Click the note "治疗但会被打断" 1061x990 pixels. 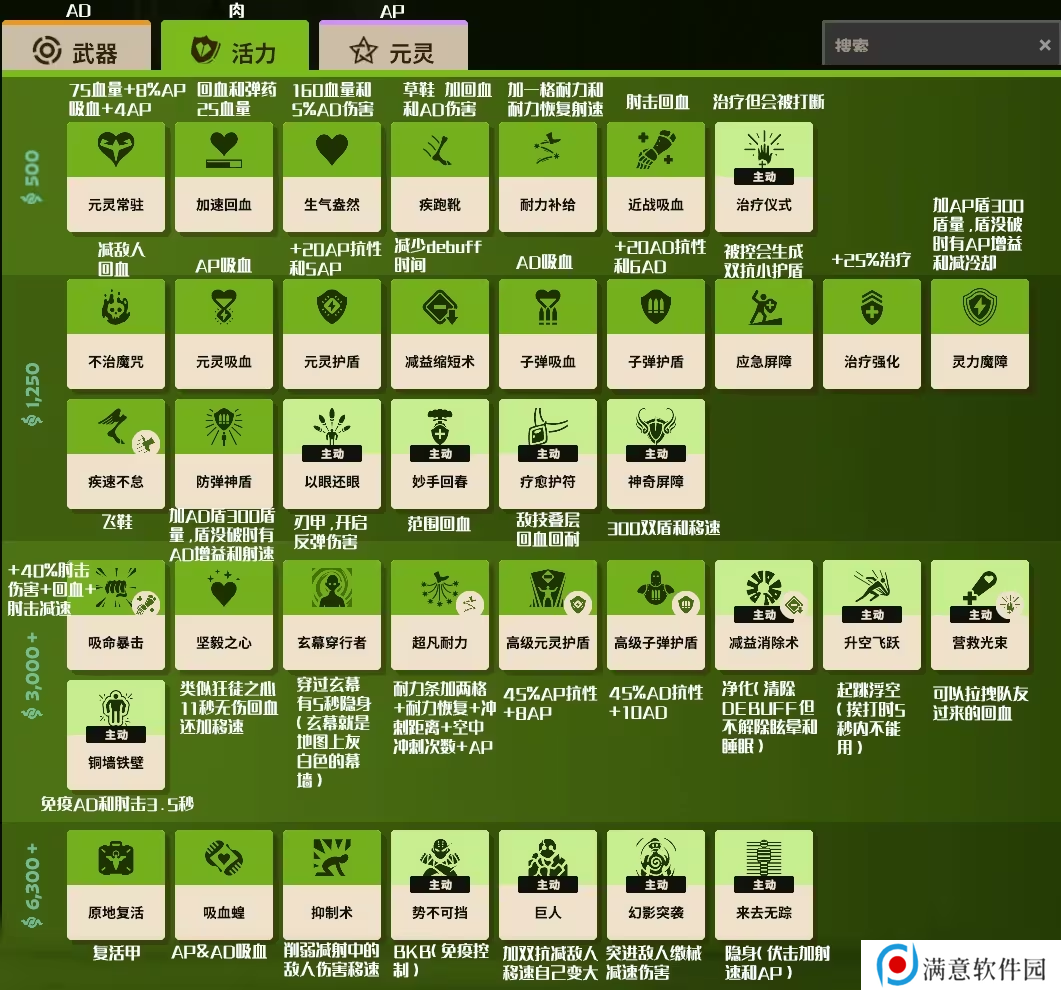tap(768, 102)
